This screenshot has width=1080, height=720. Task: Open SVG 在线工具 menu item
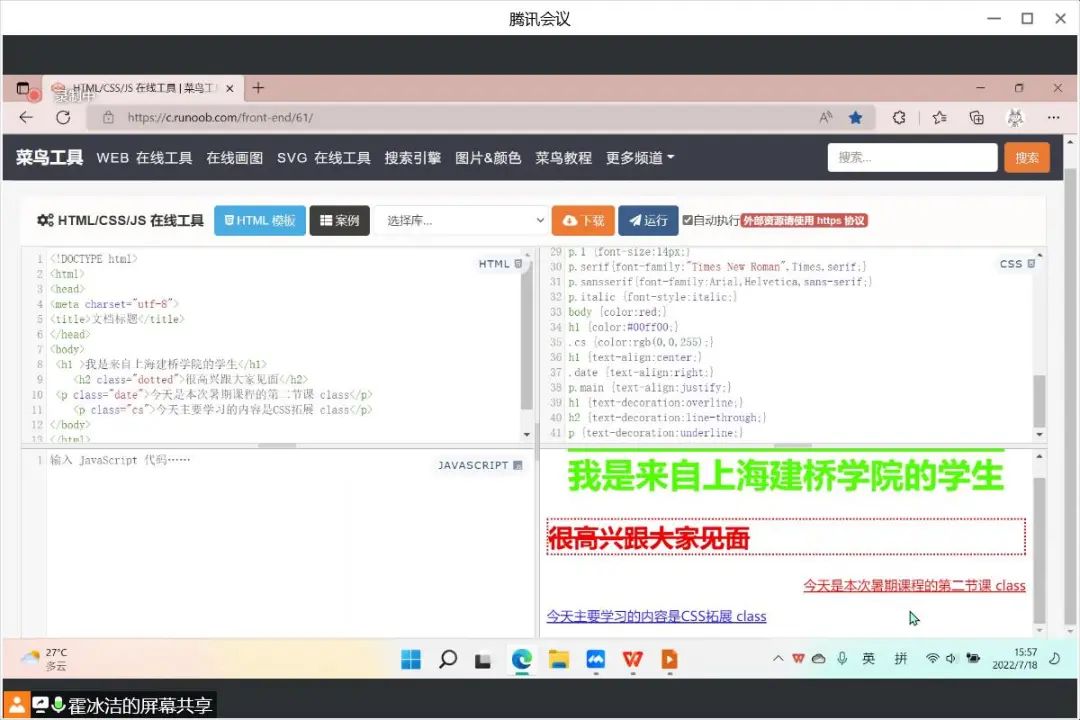(x=324, y=158)
